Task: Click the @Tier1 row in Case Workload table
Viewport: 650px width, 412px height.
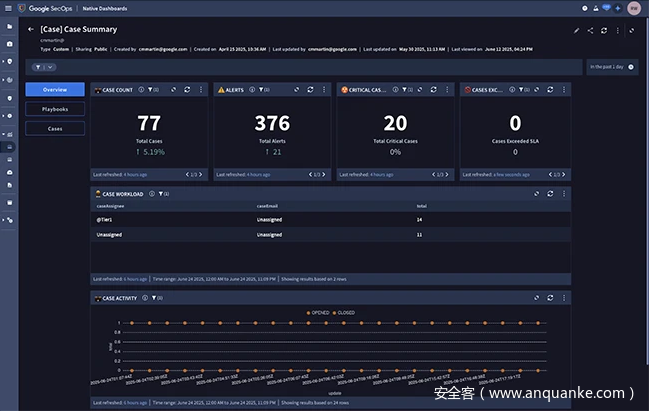Action: pos(104,218)
